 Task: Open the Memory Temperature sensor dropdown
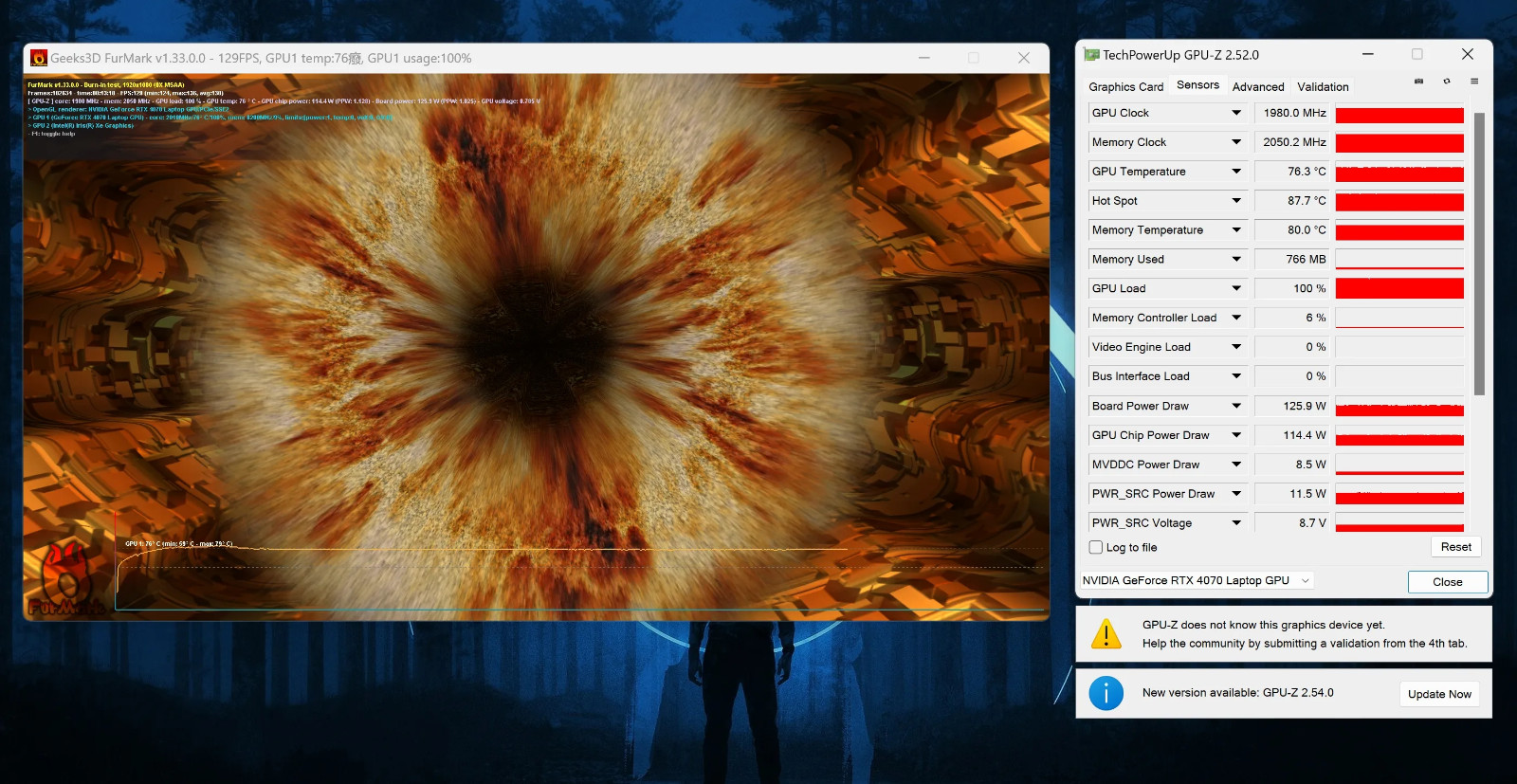point(1236,230)
